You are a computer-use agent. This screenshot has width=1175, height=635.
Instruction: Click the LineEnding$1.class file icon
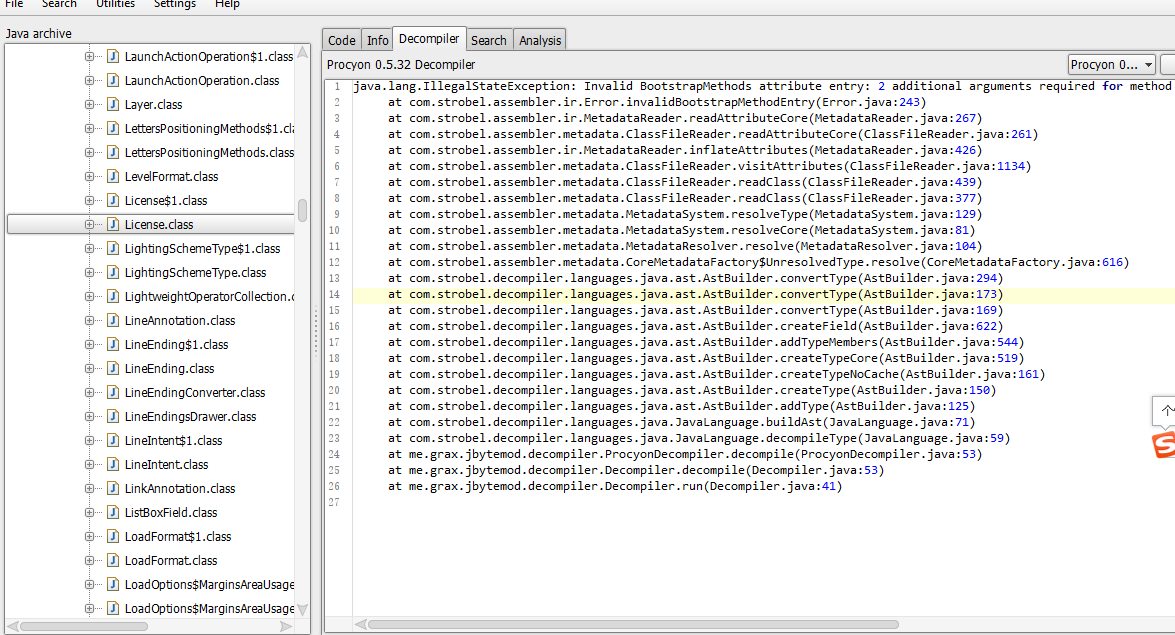[x=113, y=344]
